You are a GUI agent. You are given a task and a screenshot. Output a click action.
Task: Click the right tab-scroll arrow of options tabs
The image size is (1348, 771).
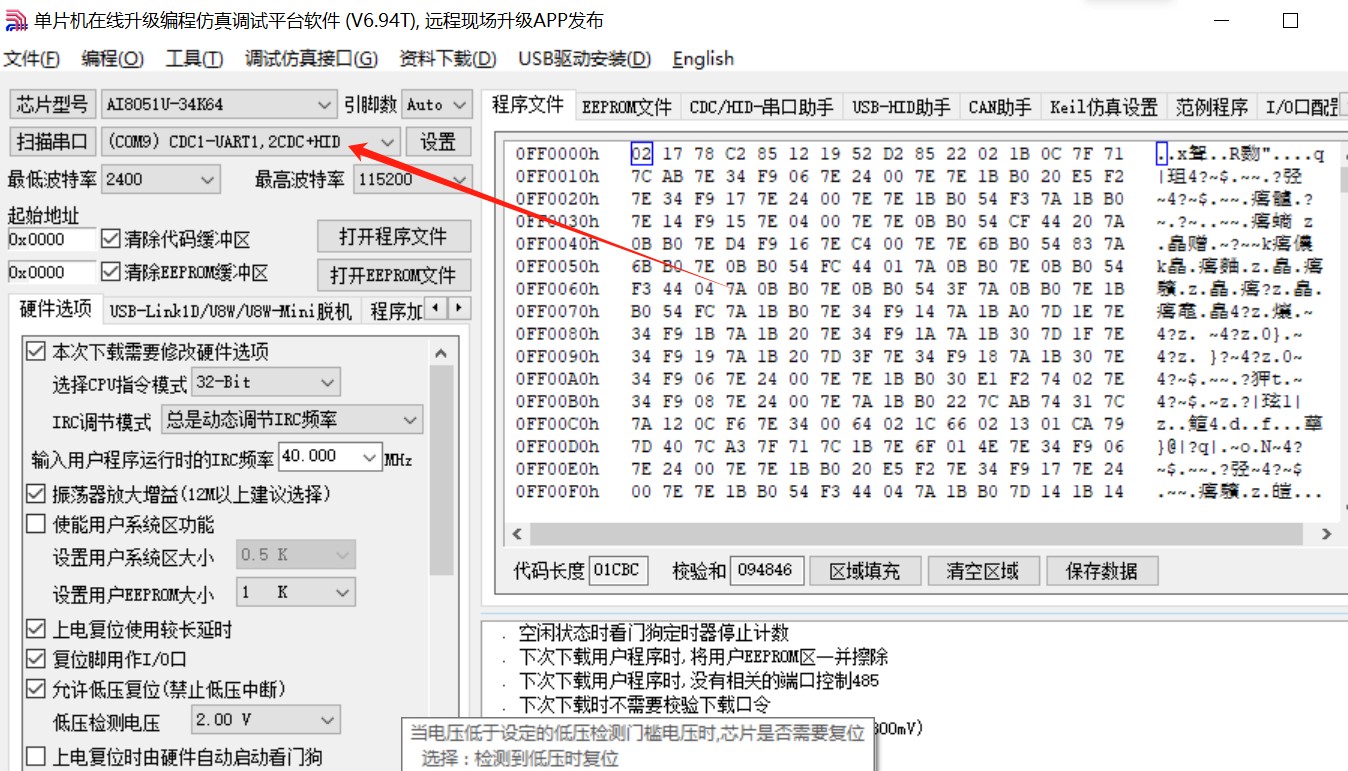click(x=458, y=309)
